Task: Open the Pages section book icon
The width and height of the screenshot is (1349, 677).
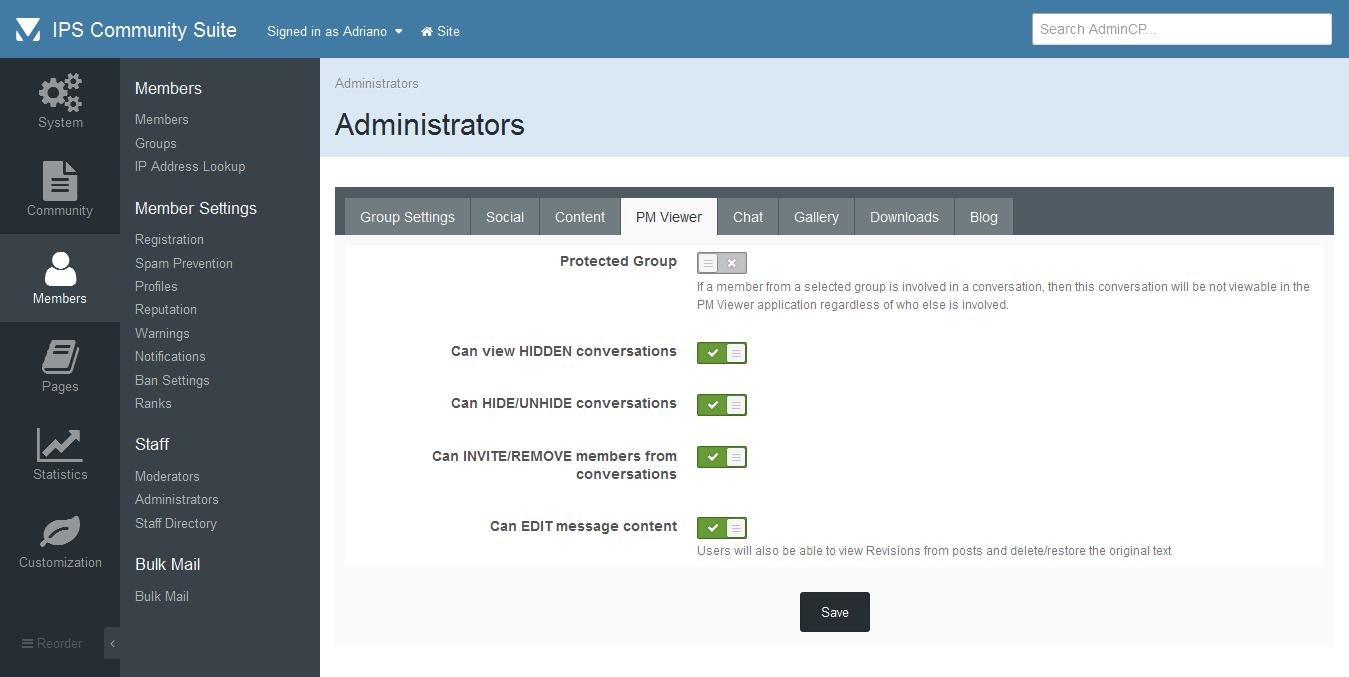Action: click(60, 356)
